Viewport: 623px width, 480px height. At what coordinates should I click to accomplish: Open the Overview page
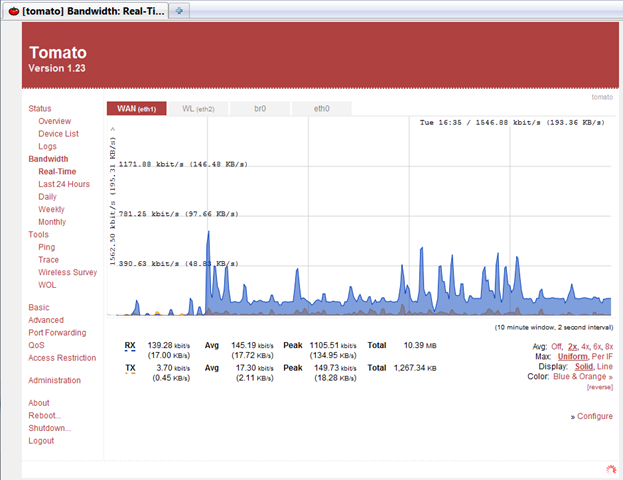tap(54, 121)
